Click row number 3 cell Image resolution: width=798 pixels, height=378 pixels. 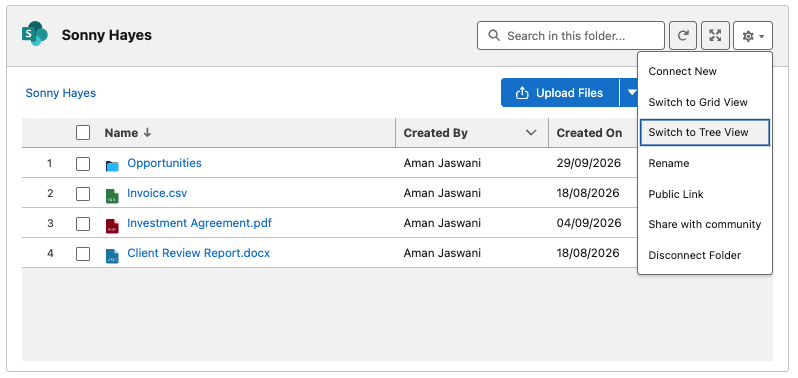(50, 223)
